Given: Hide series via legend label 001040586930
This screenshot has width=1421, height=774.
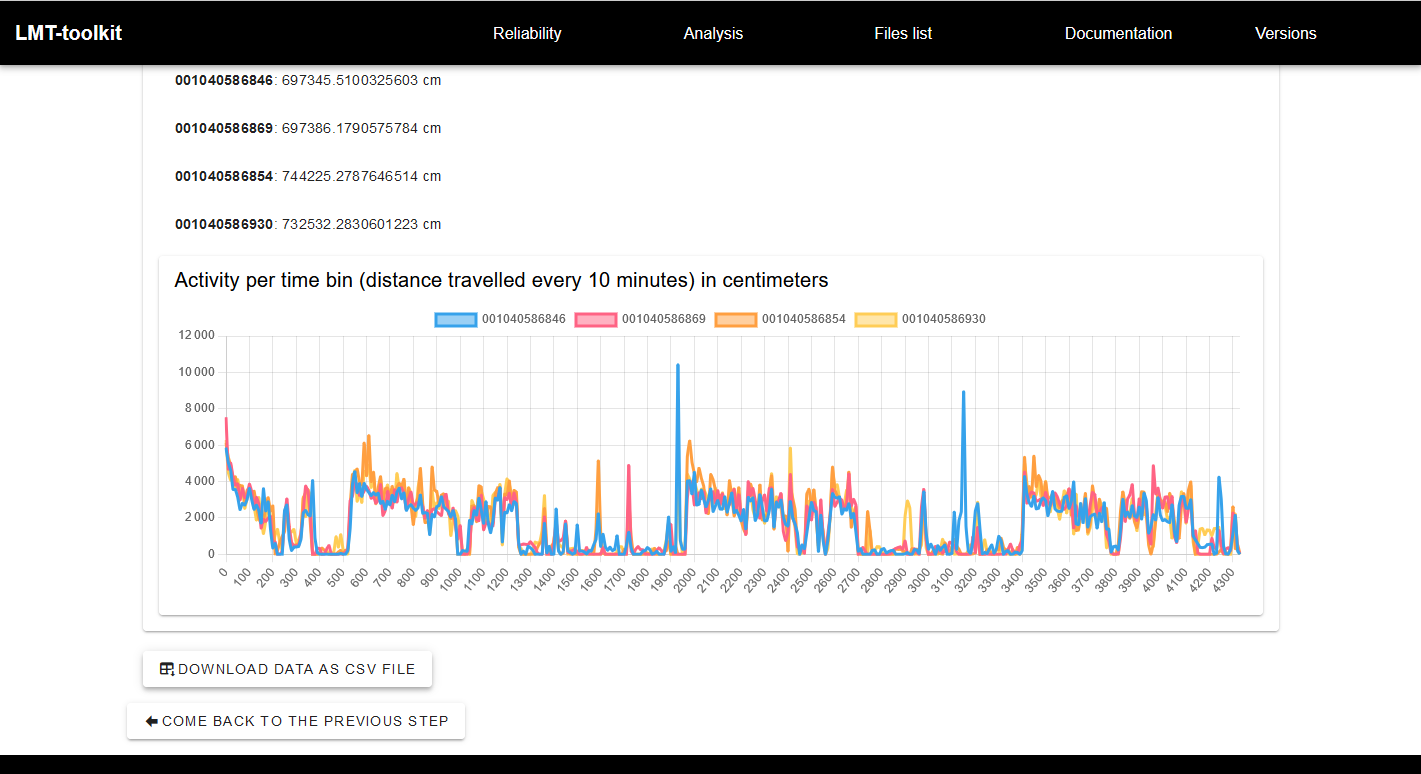Looking at the screenshot, I should click(x=944, y=319).
